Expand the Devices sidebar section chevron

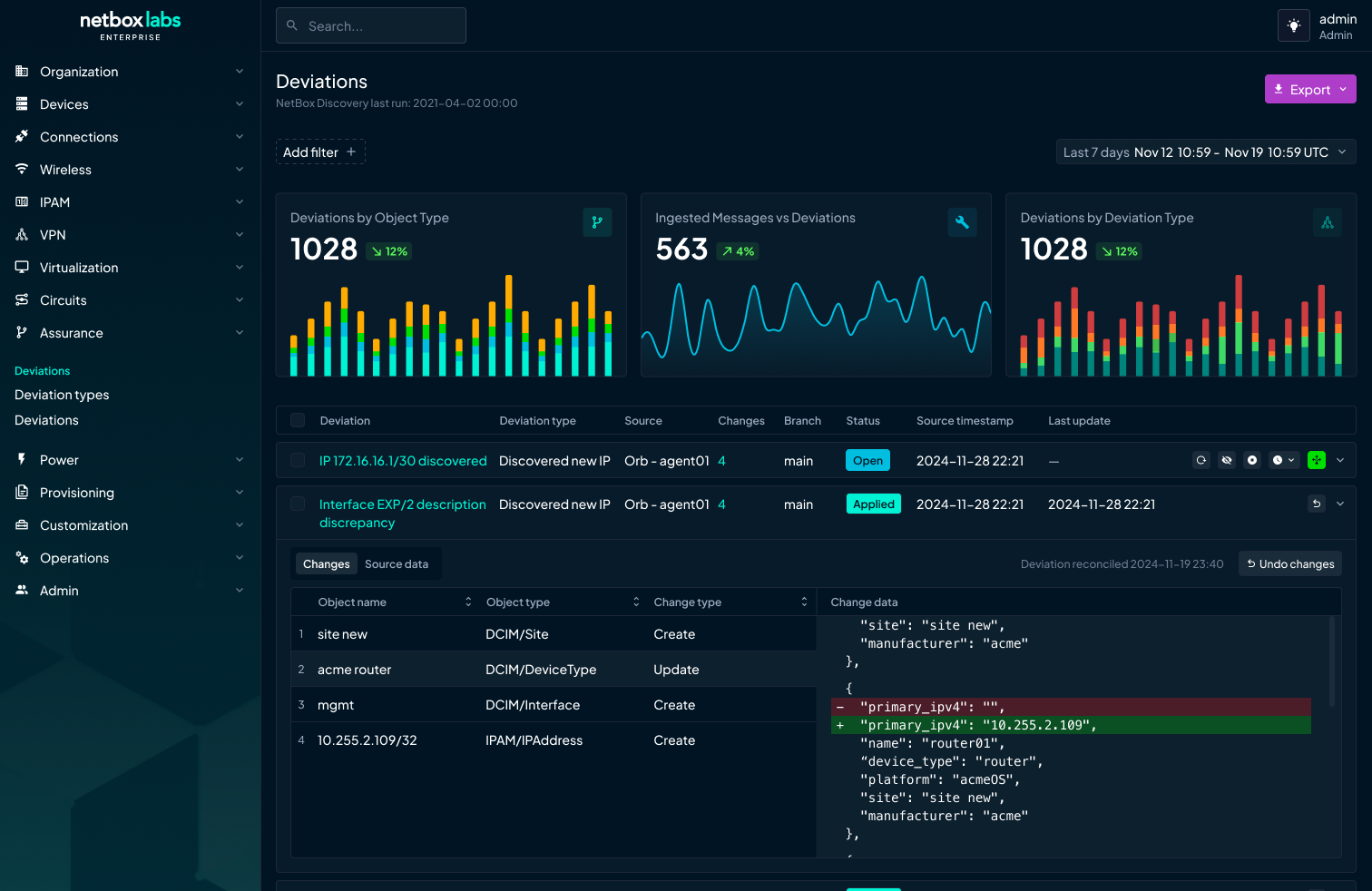(x=240, y=104)
